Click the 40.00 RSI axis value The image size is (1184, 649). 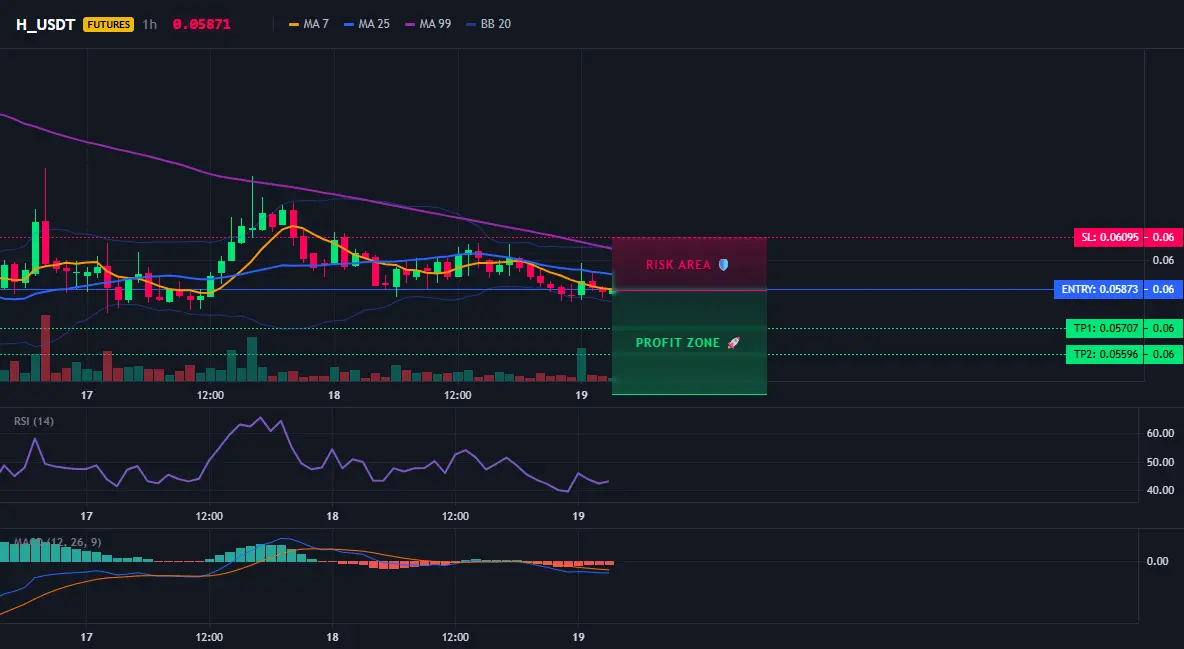[1160, 490]
